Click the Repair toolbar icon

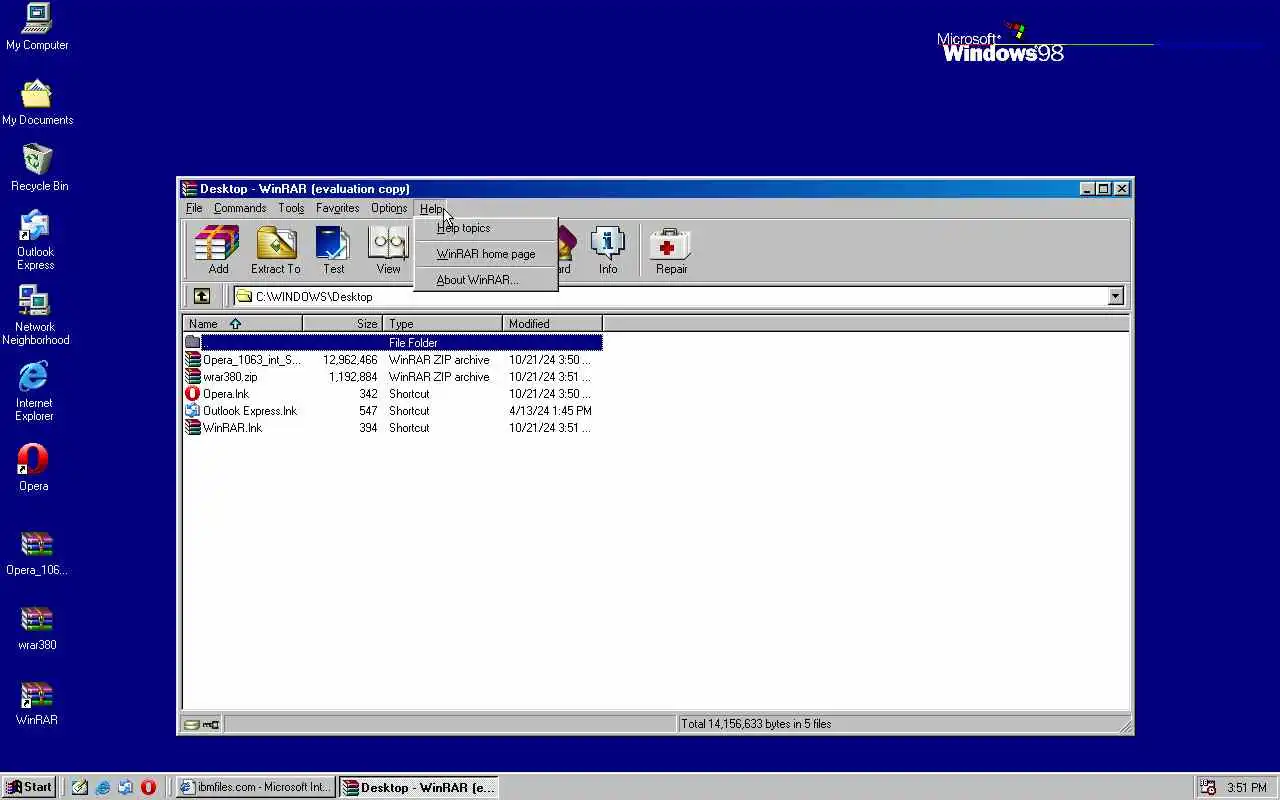(671, 249)
